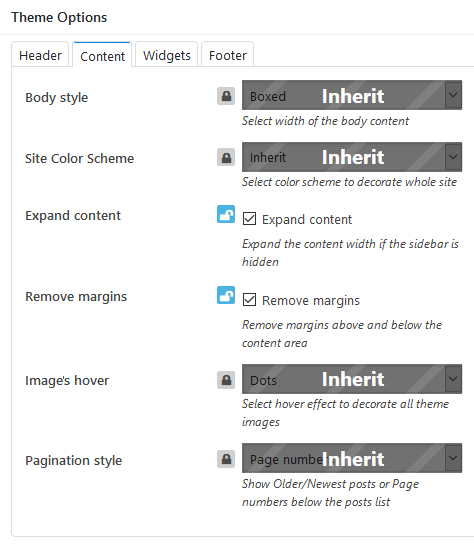
Task: Click the Remove margins checkbox label text
Action: [x=311, y=301]
